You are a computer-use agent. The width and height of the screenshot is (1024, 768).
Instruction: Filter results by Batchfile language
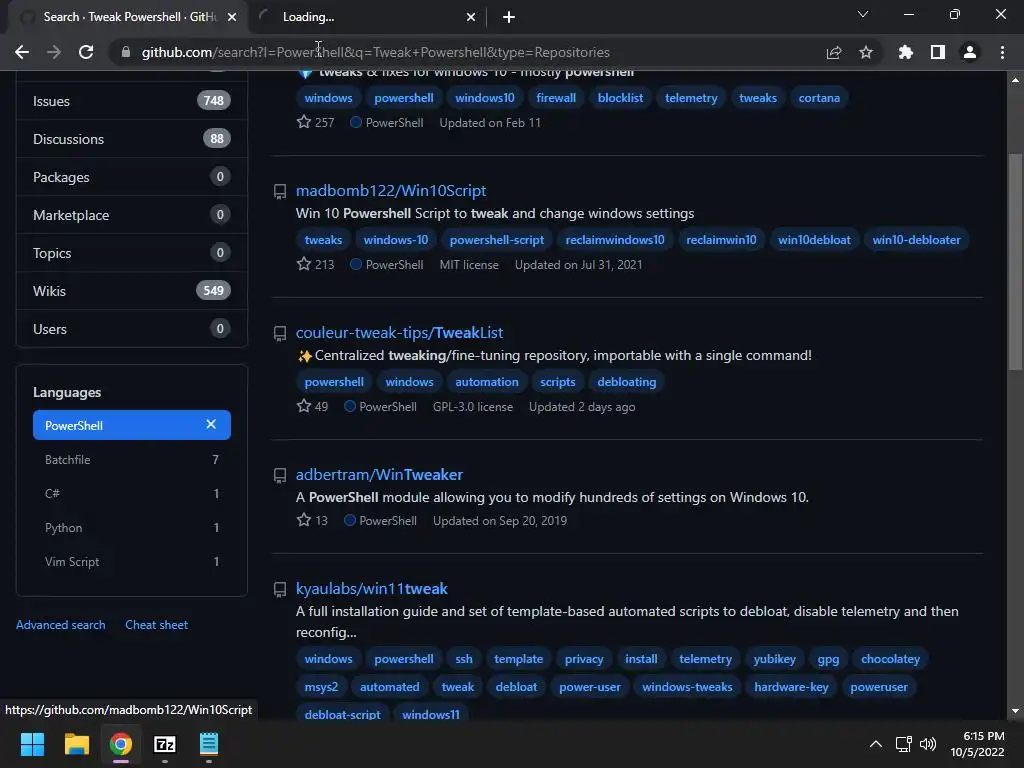click(x=131, y=460)
